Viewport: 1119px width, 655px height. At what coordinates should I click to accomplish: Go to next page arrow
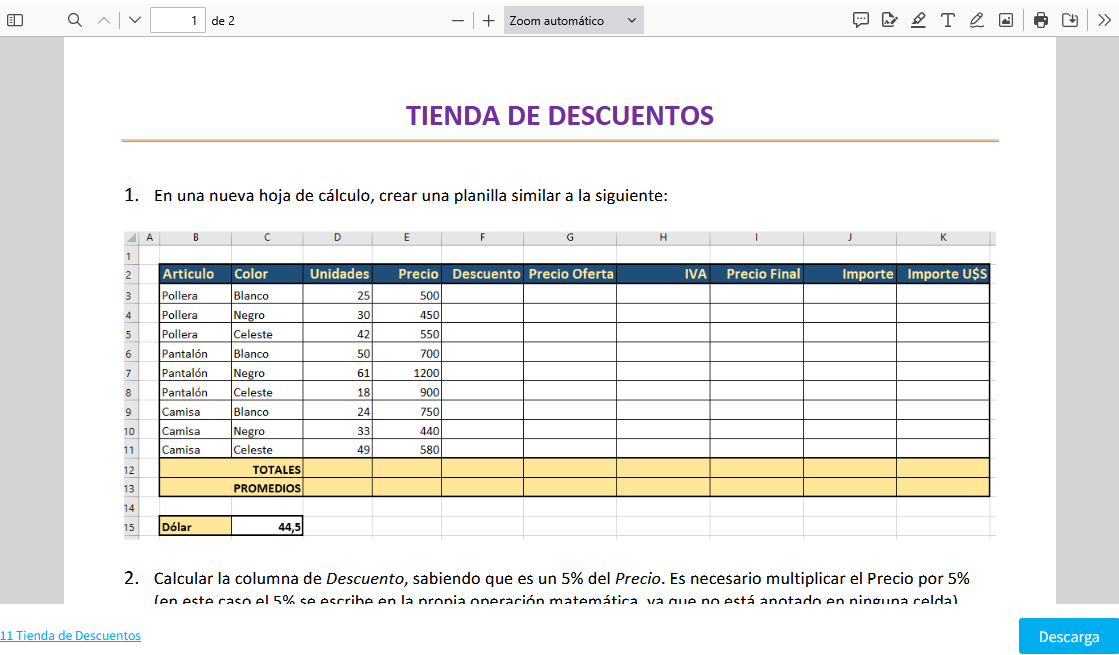pos(135,20)
